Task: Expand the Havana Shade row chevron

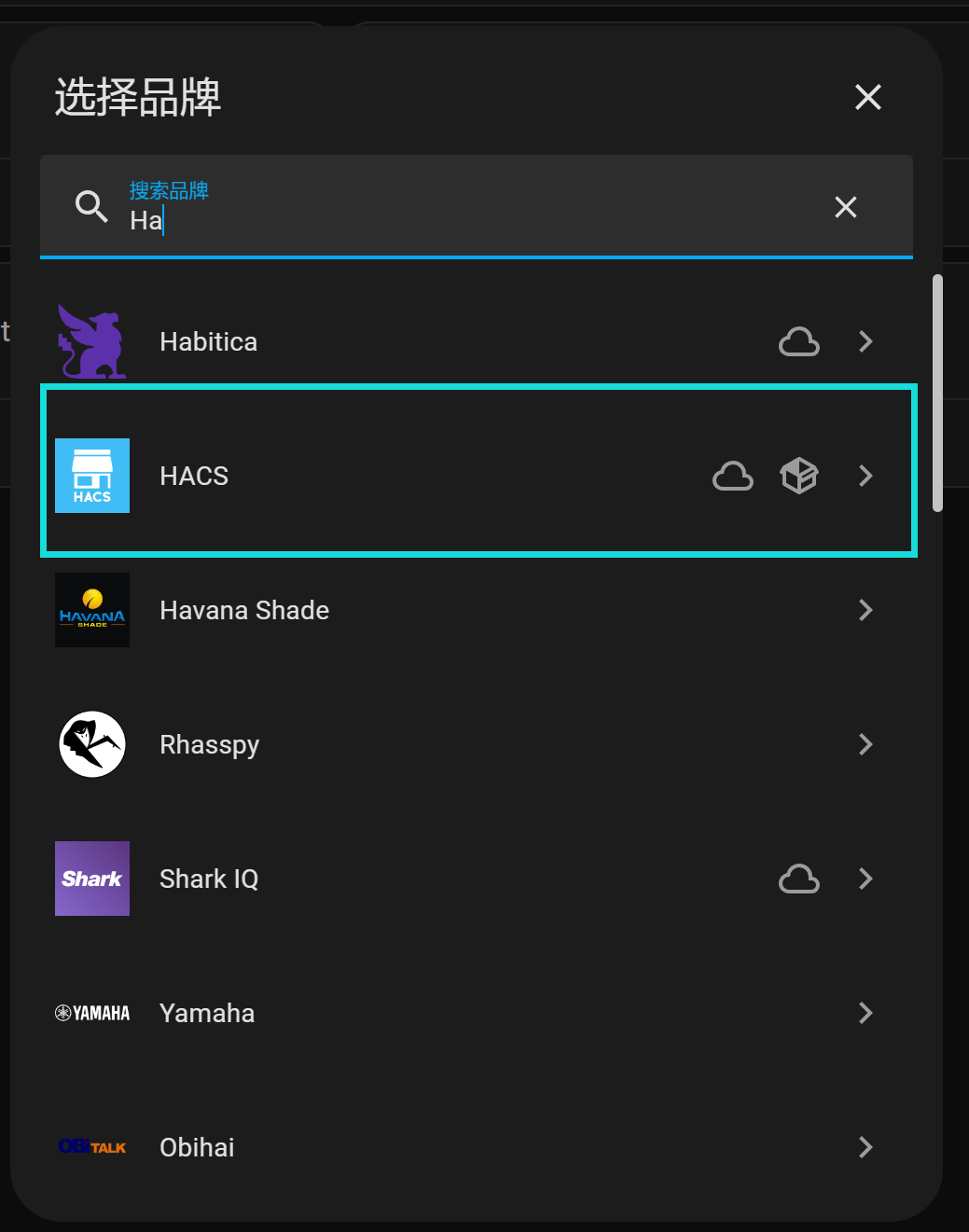Action: [865, 610]
